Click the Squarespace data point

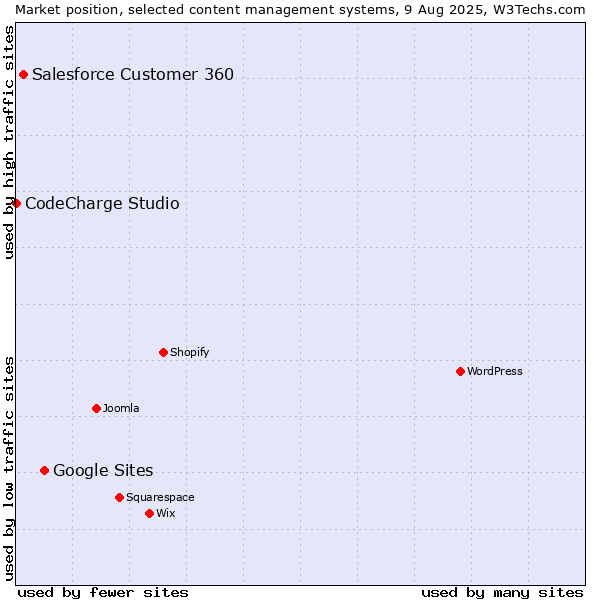pyautogui.click(x=119, y=497)
